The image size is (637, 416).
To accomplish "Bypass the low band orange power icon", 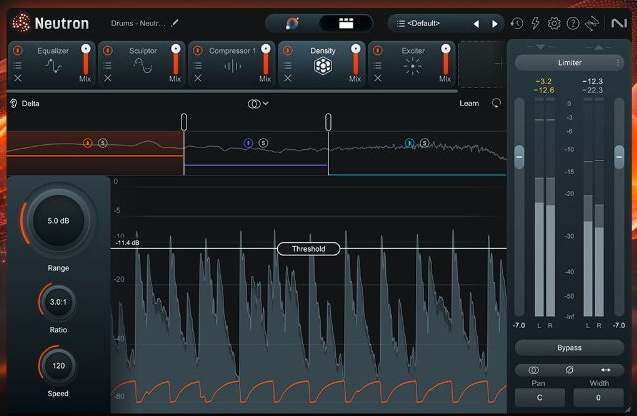I will (87, 143).
